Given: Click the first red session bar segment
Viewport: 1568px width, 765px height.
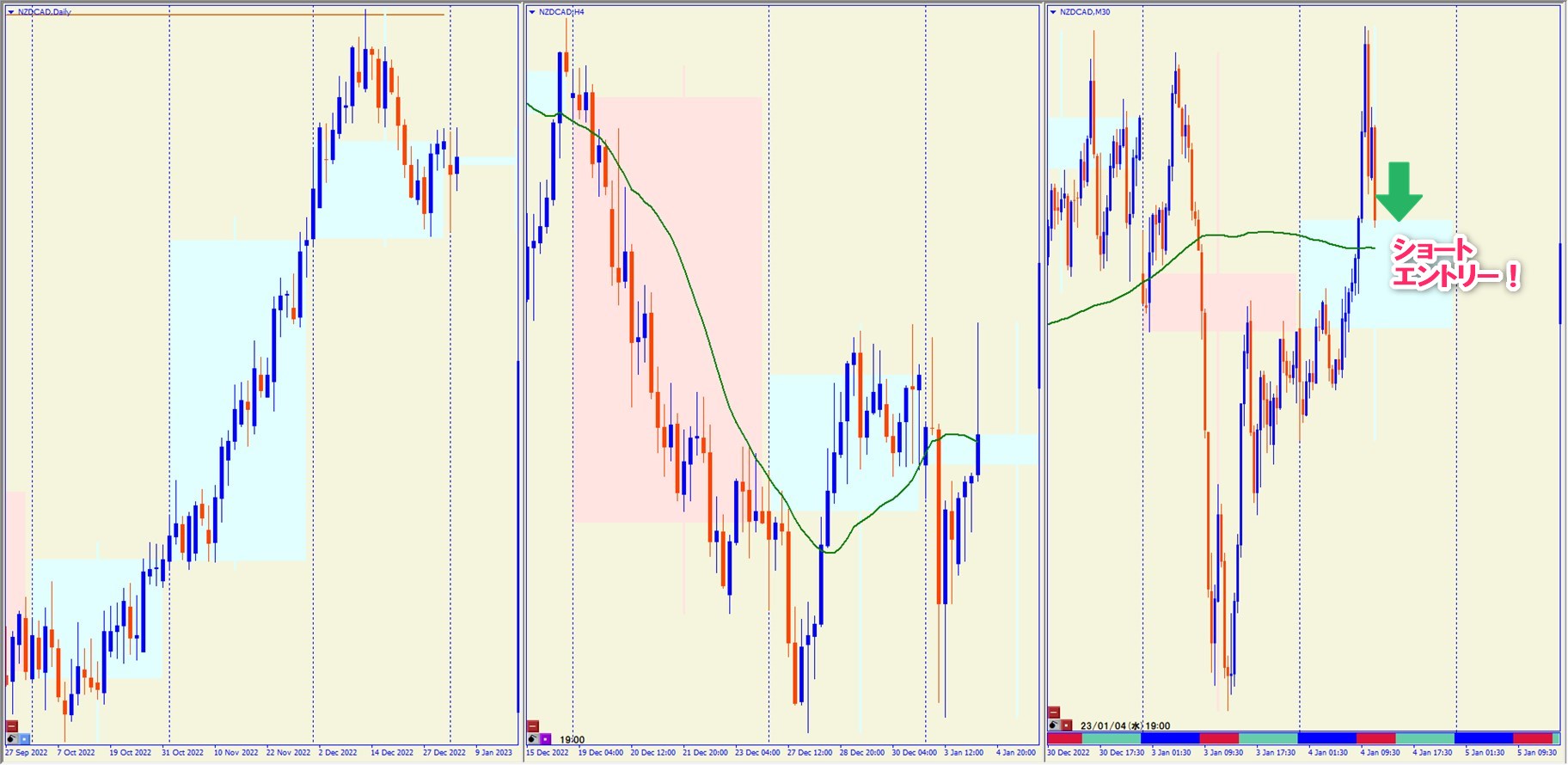Looking at the screenshot, I should coord(1064,738).
